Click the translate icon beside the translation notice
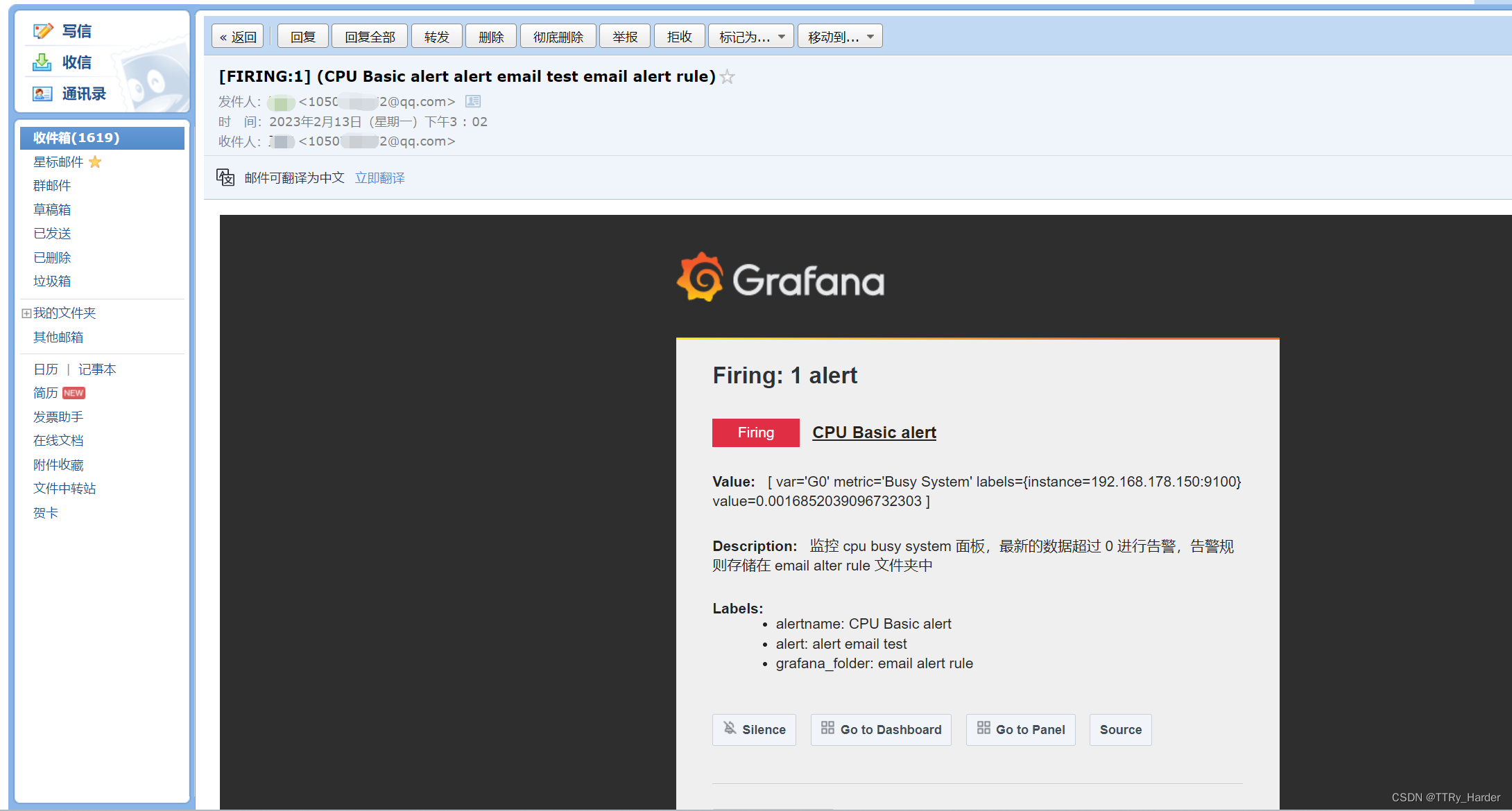The width and height of the screenshot is (1512, 811). (225, 177)
